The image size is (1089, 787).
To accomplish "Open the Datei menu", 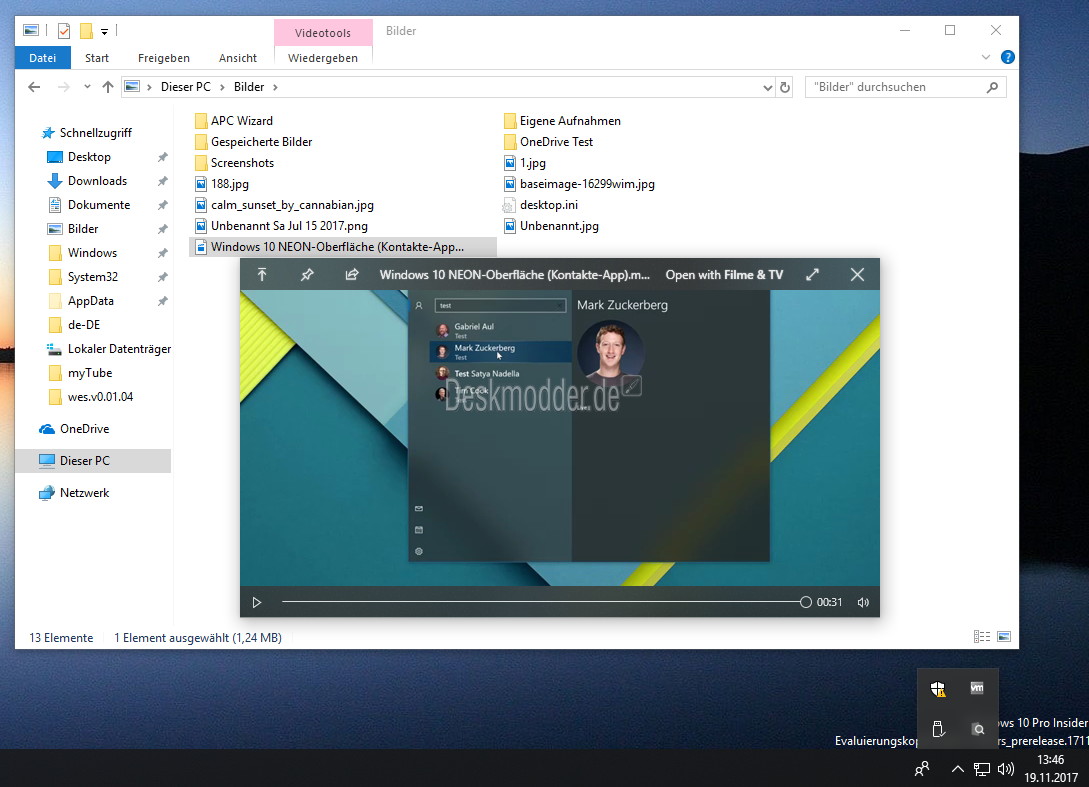I will (x=42, y=58).
